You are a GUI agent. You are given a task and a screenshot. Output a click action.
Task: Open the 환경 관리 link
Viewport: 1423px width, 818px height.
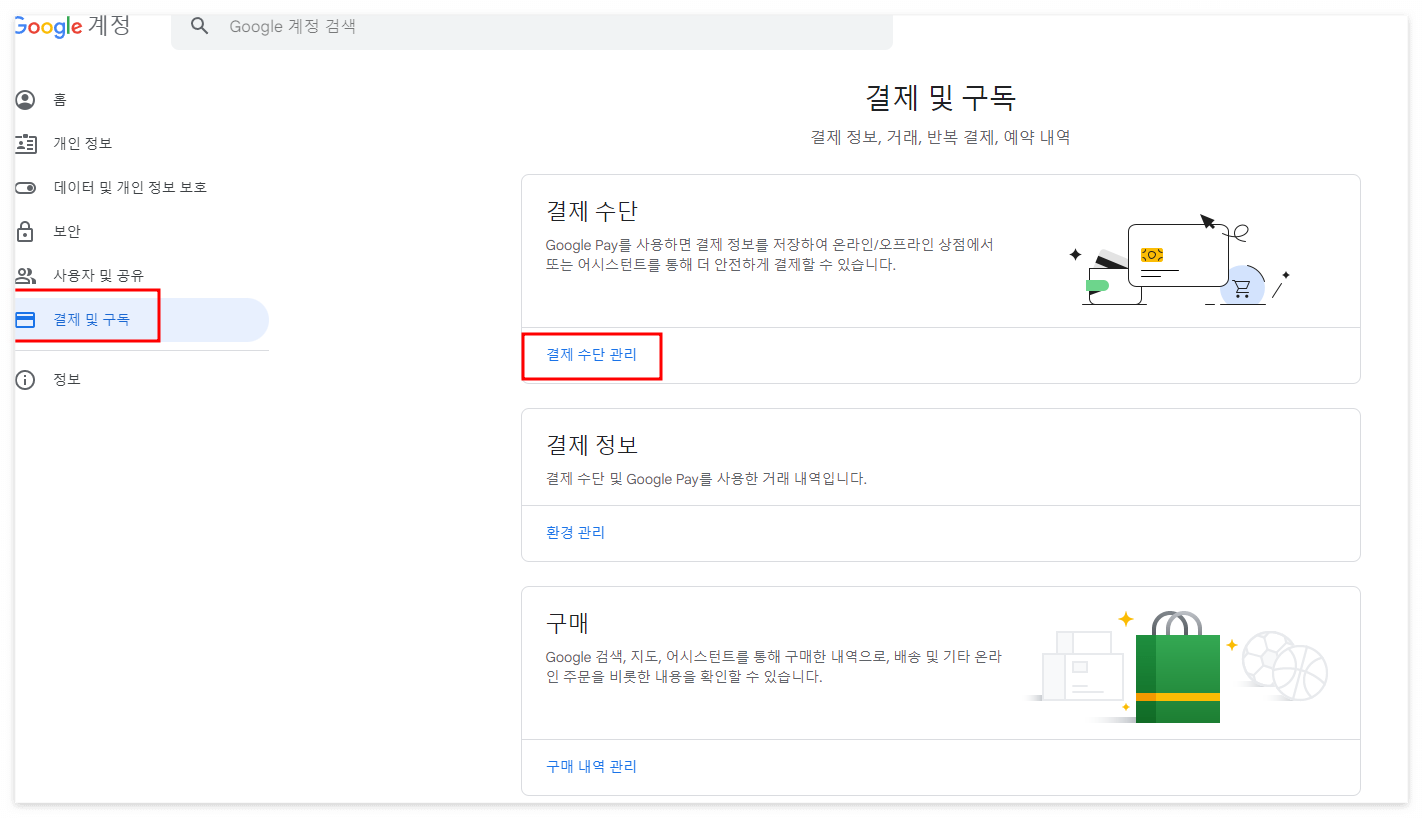coord(575,533)
